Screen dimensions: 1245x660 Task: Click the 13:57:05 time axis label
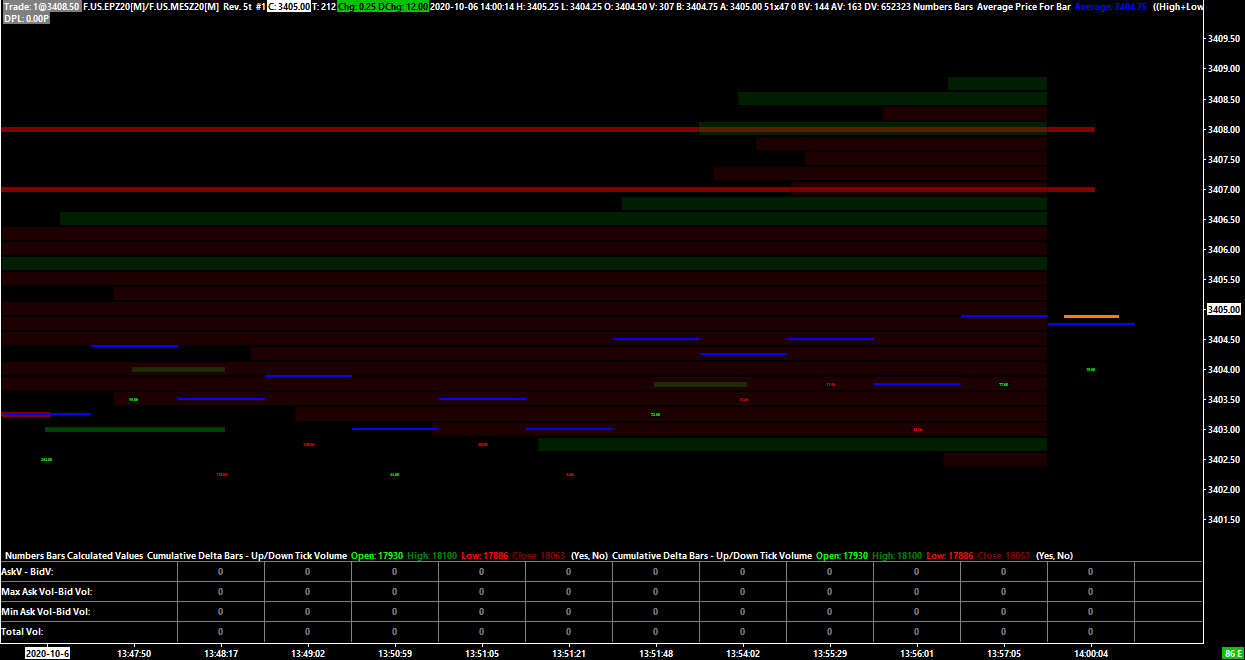coord(1004,653)
